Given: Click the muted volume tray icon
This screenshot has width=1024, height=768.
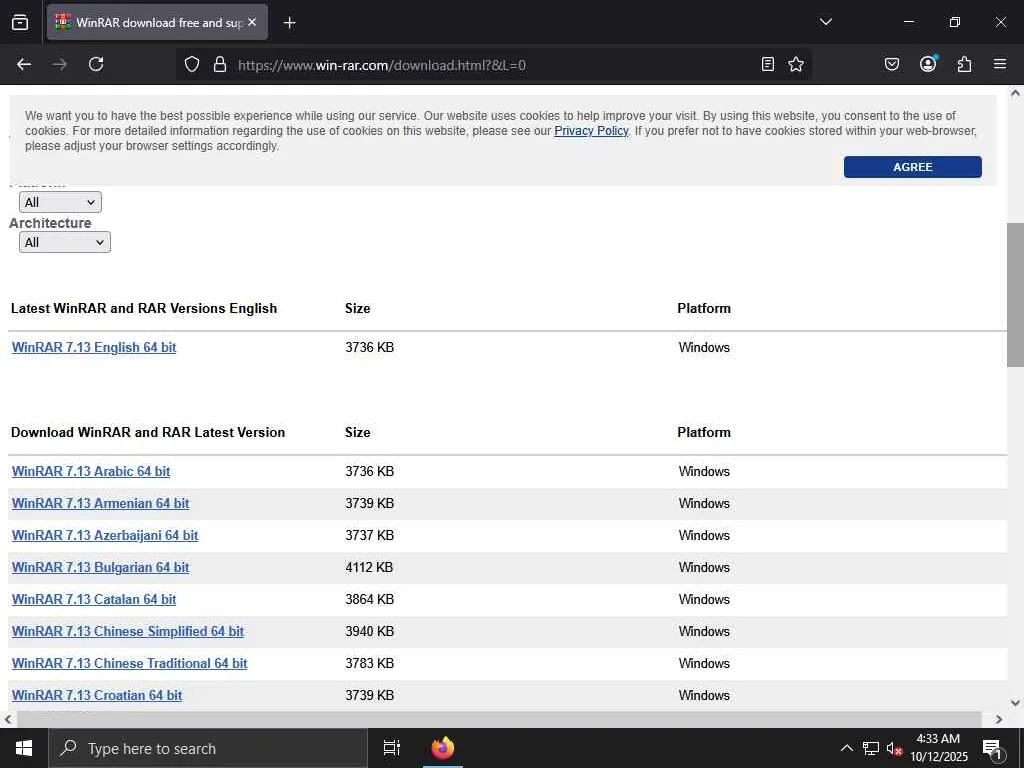Looking at the screenshot, I should 894,748.
